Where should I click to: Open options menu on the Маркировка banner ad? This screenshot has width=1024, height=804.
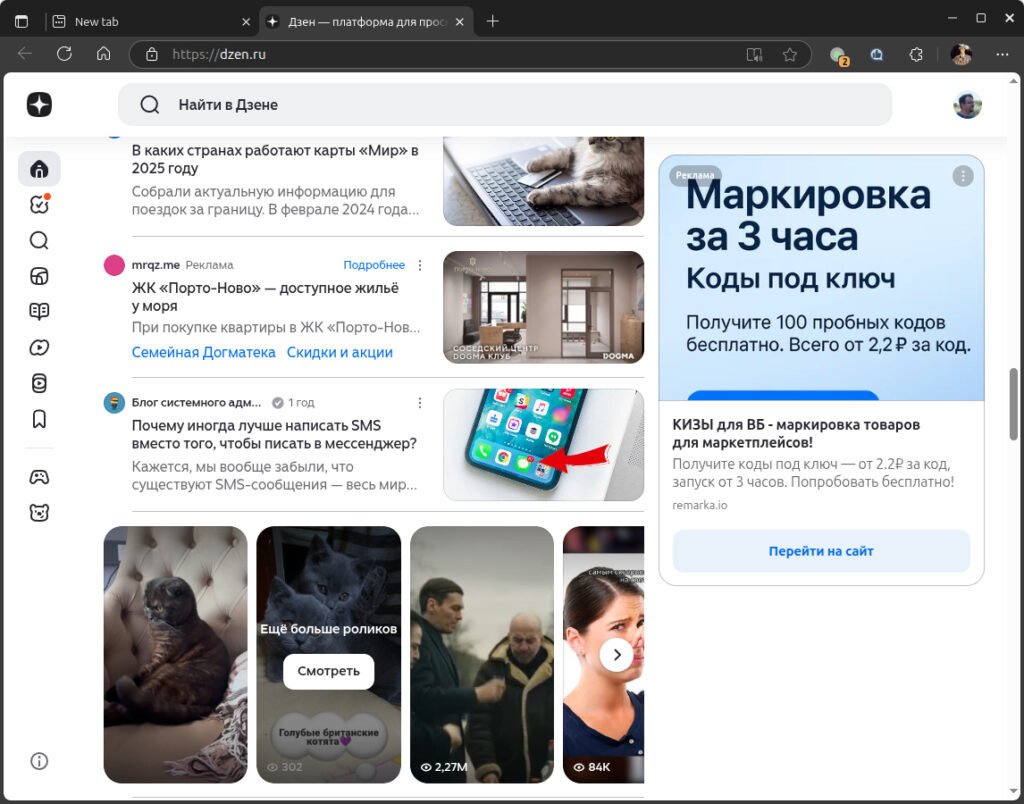point(963,176)
